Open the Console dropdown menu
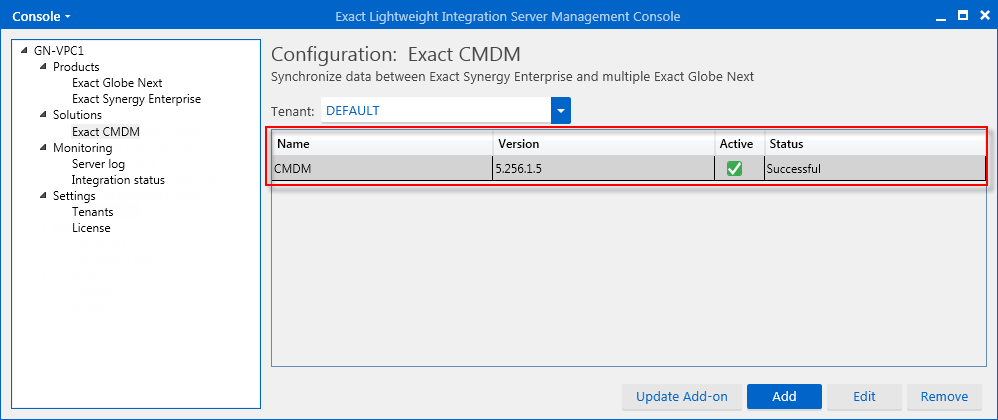Image resolution: width=998 pixels, height=420 pixels. click(41, 16)
